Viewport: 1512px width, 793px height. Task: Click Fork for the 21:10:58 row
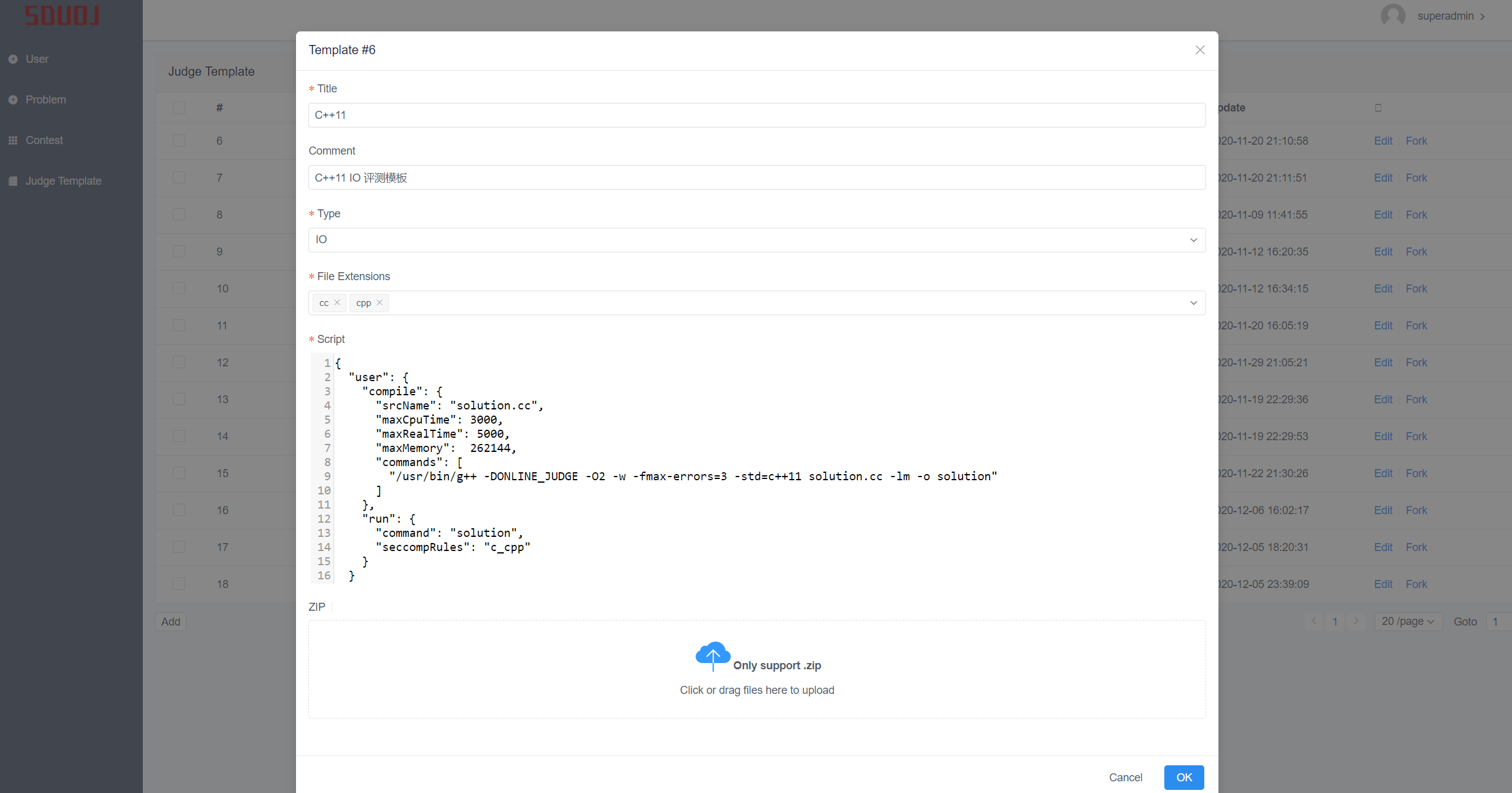pos(1416,141)
